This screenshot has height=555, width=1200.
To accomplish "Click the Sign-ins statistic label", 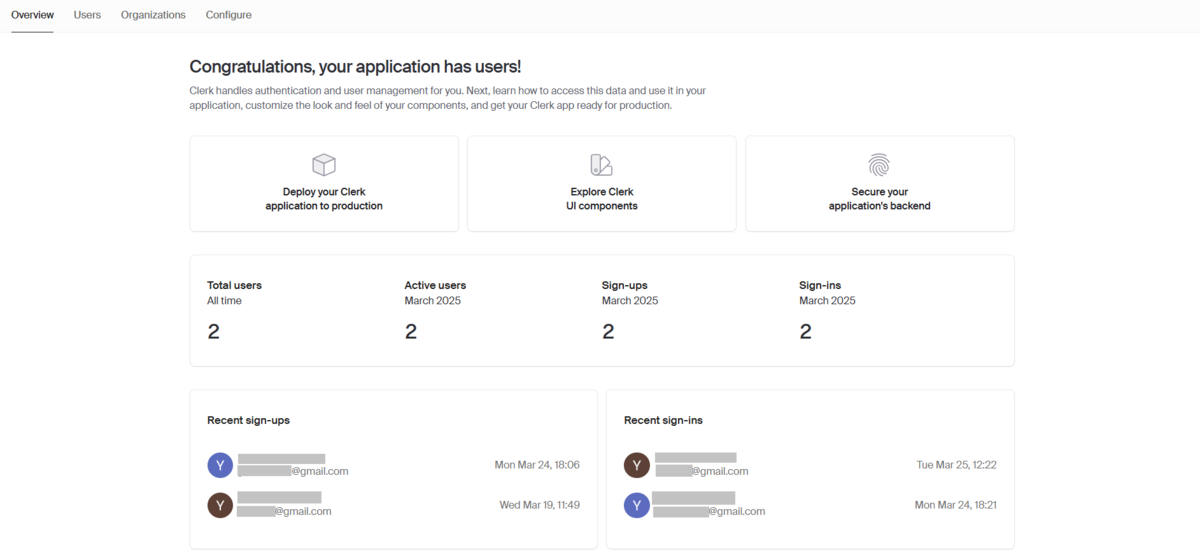I will tap(820, 285).
